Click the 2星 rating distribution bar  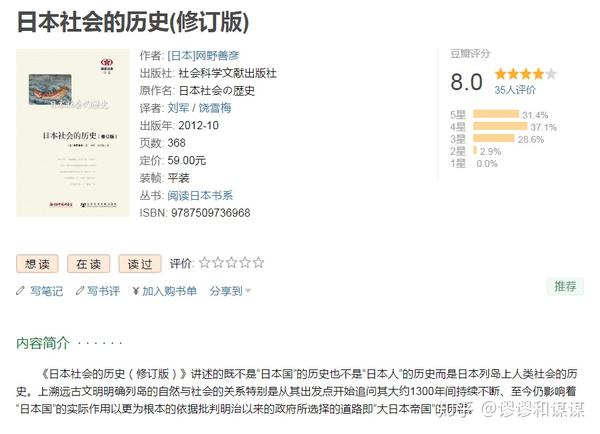(475, 150)
